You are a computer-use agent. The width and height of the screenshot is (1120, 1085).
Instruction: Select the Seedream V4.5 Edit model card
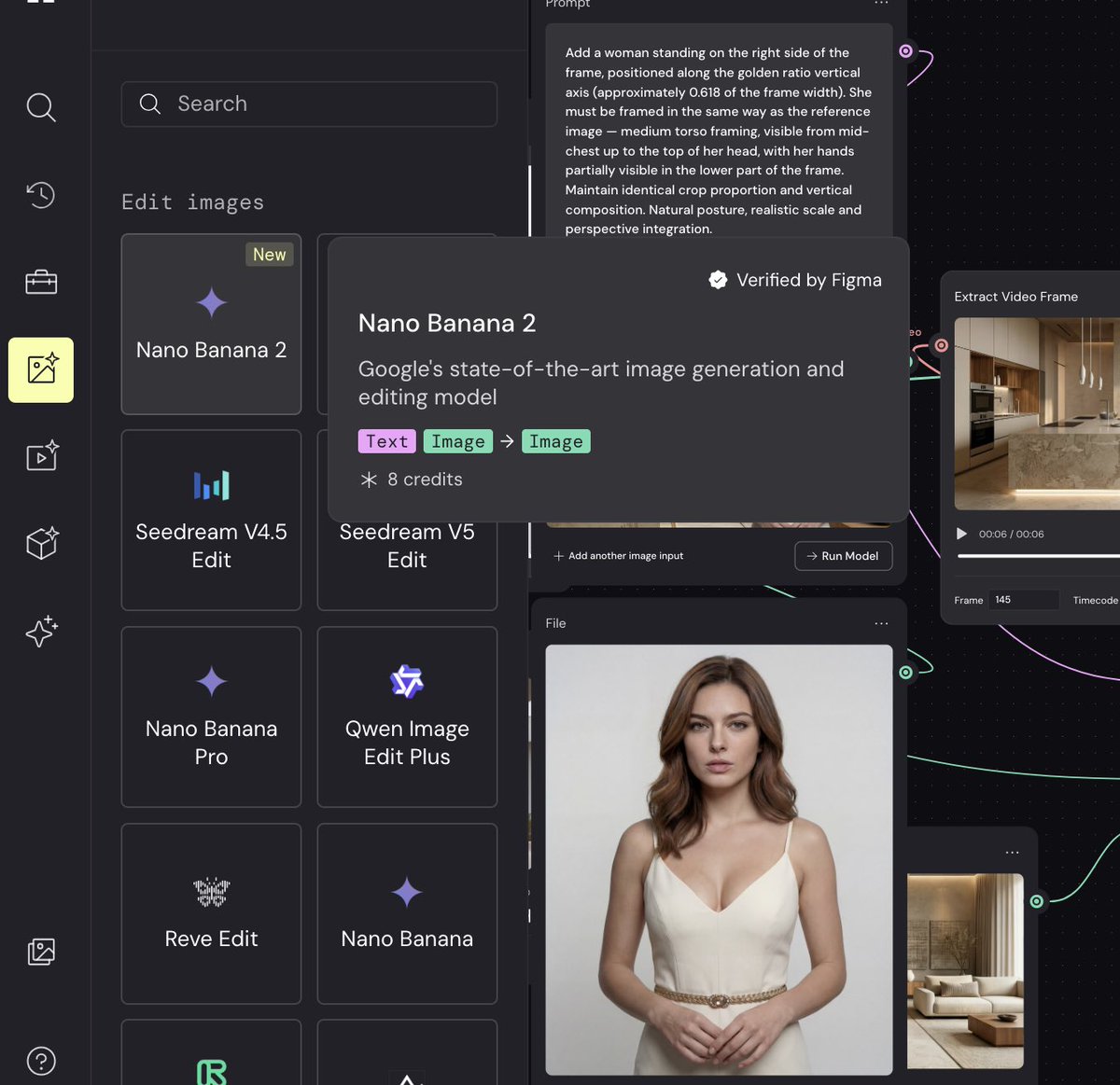point(211,520)
